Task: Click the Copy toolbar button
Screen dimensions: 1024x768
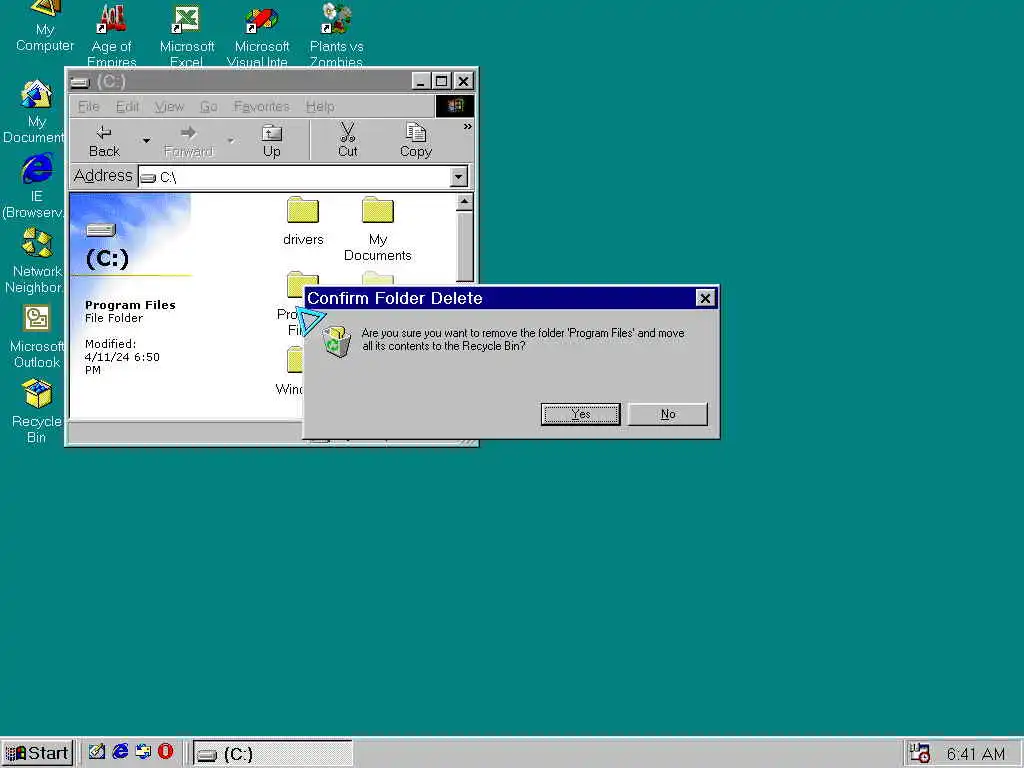Action: [x=415, y=141]
